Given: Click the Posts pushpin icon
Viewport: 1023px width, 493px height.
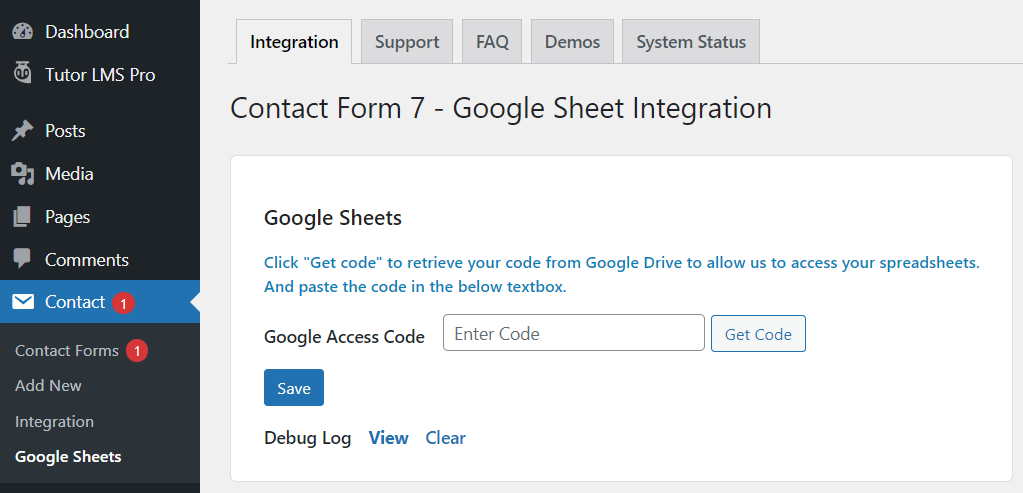Looking at the screenshot, I should [22, 130].
